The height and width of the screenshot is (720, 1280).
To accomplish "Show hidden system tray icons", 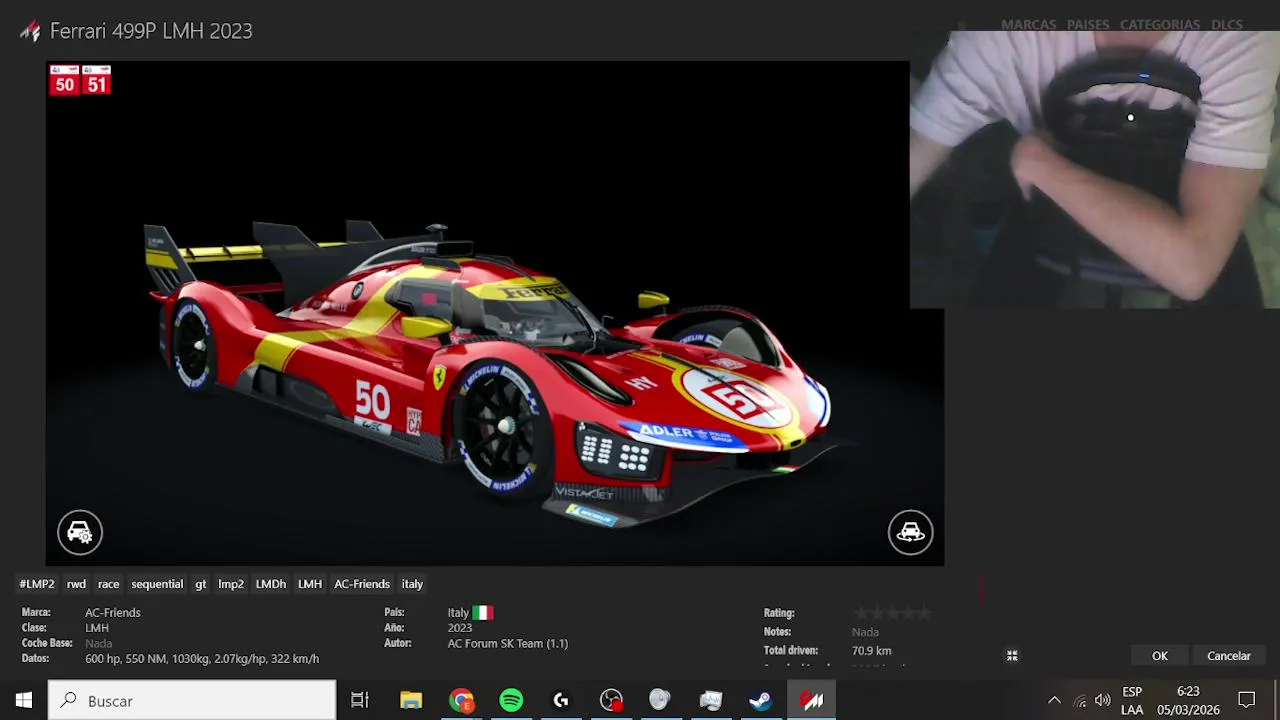I will pos(1054,700).
